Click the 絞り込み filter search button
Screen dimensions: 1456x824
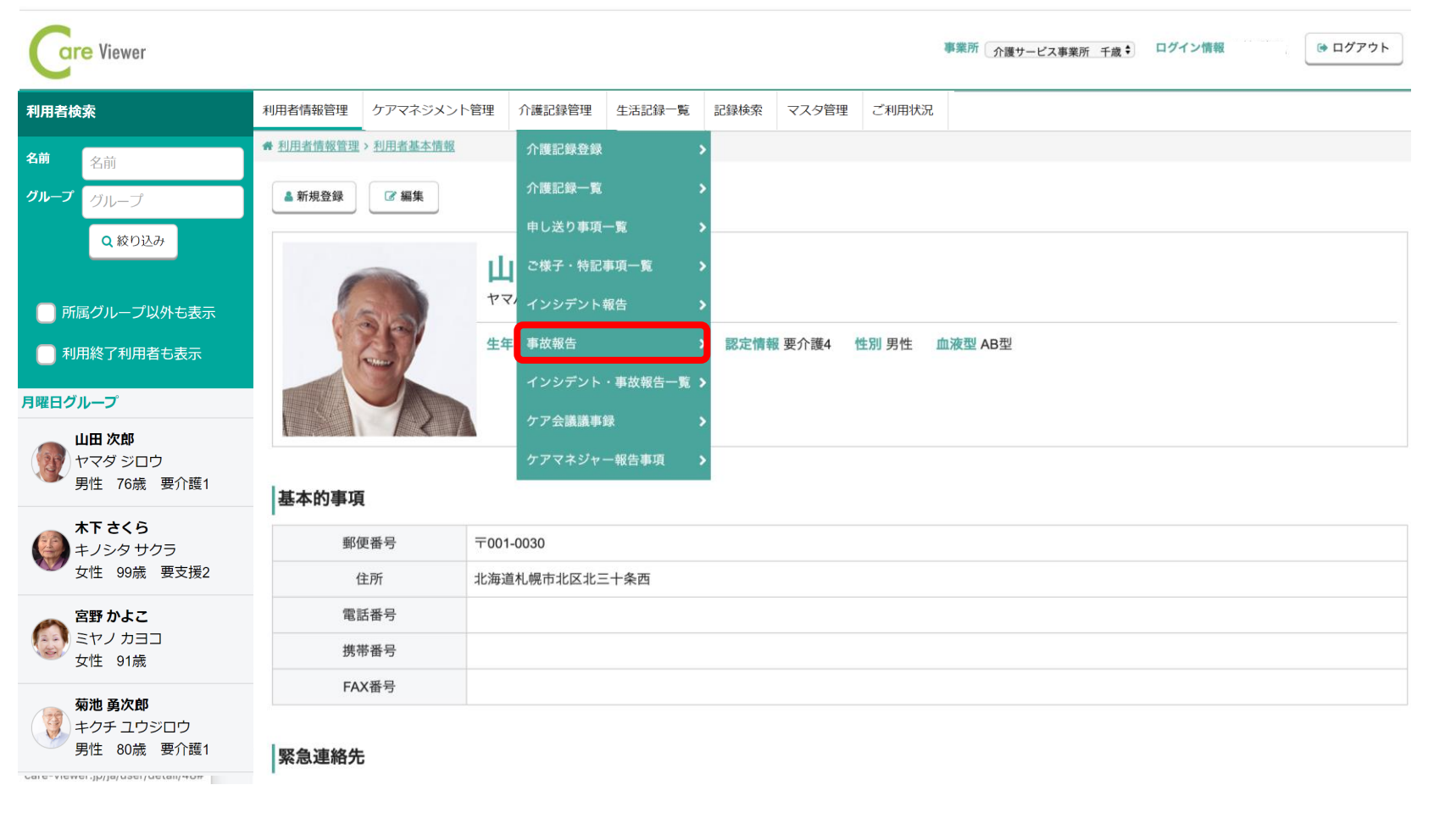point(133,242)
